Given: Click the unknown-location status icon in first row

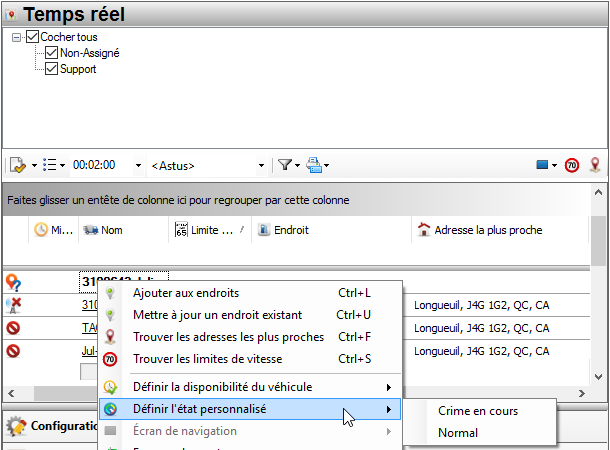Looking at the screenshot, I should [x=14, y=282].
